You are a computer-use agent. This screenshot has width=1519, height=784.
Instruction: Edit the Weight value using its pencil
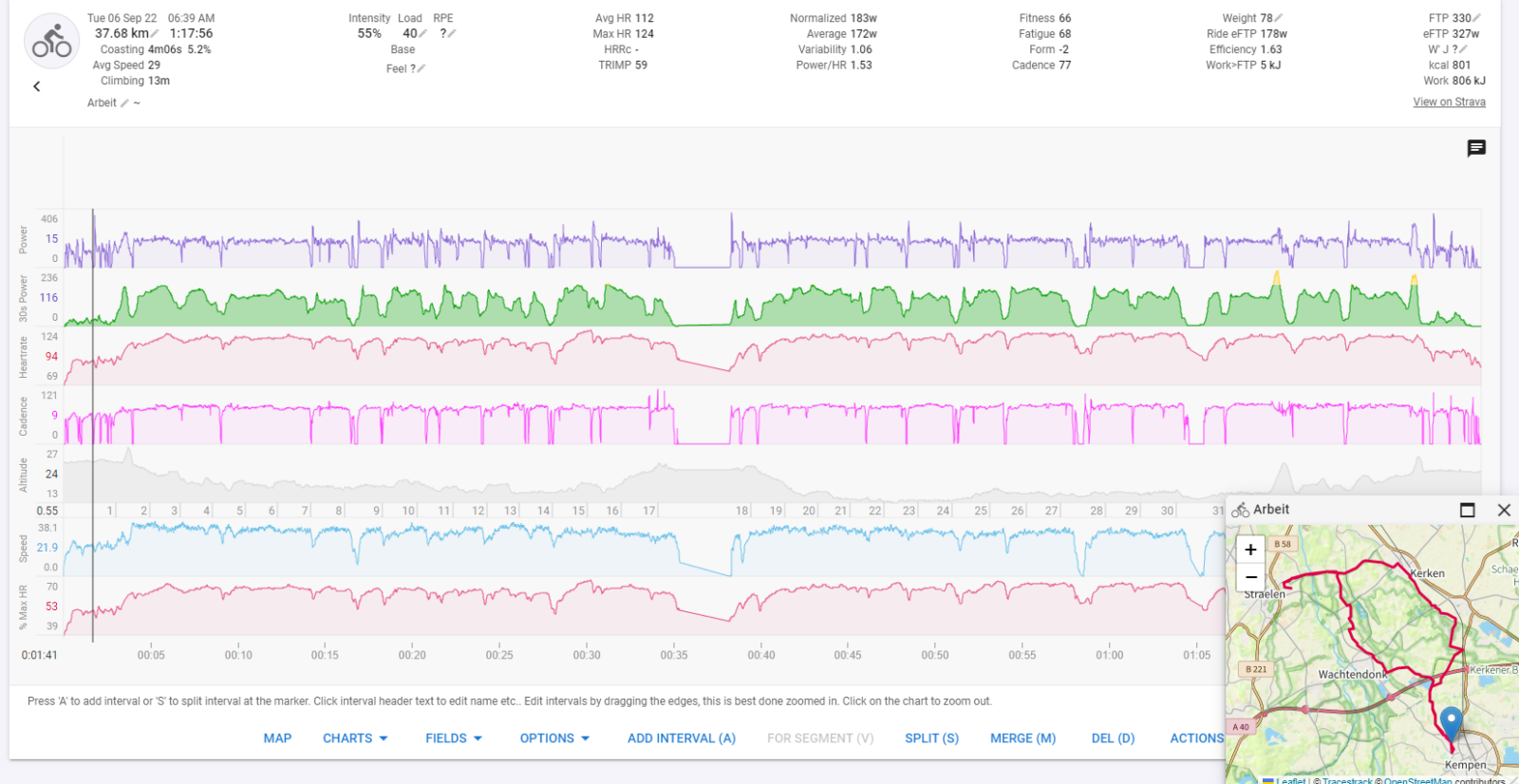click(x=1278, y=18)
